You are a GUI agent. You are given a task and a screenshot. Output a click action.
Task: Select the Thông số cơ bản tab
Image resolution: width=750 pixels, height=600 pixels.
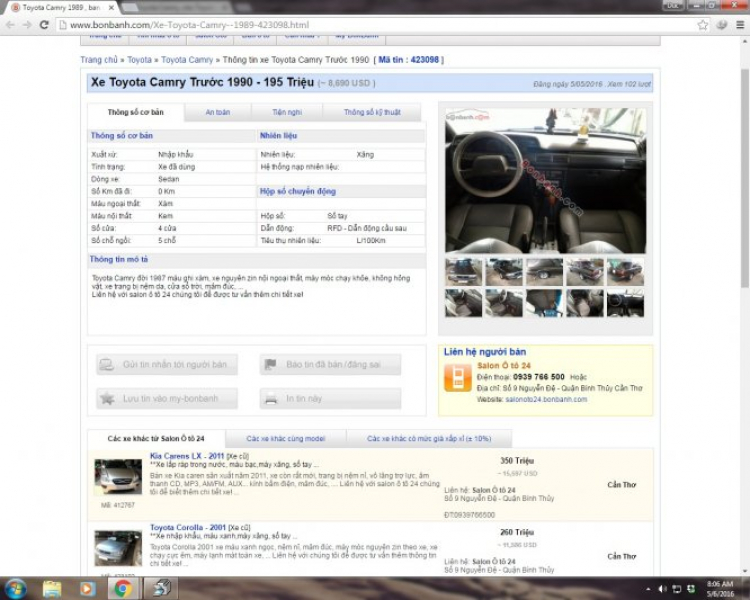click(135, 112)
